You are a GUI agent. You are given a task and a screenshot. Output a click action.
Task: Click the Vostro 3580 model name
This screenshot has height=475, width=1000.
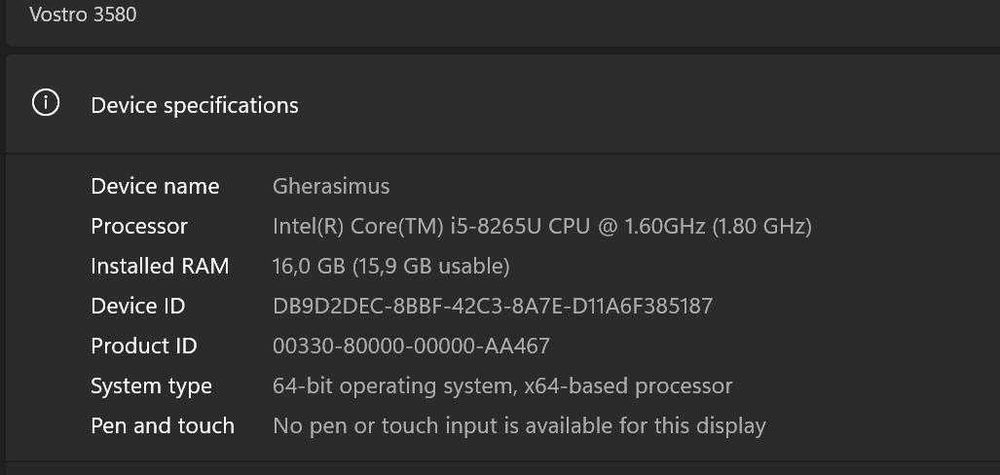(83, 15)
